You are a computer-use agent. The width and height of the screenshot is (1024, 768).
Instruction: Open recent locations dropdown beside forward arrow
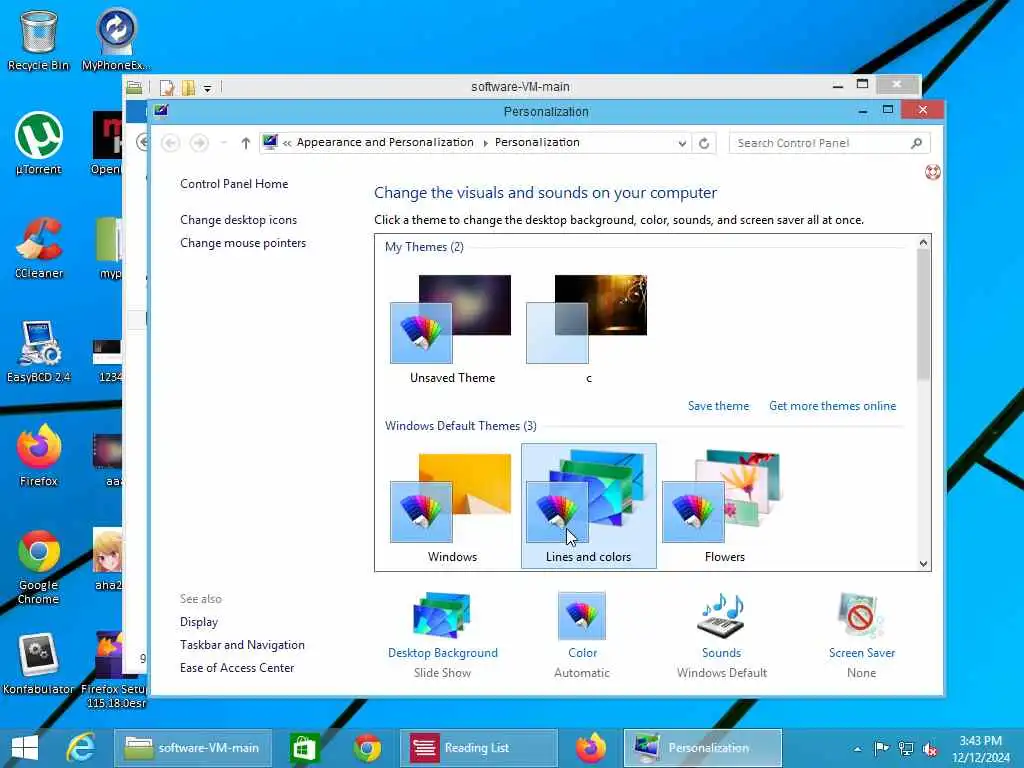click(x=223, y=143)
